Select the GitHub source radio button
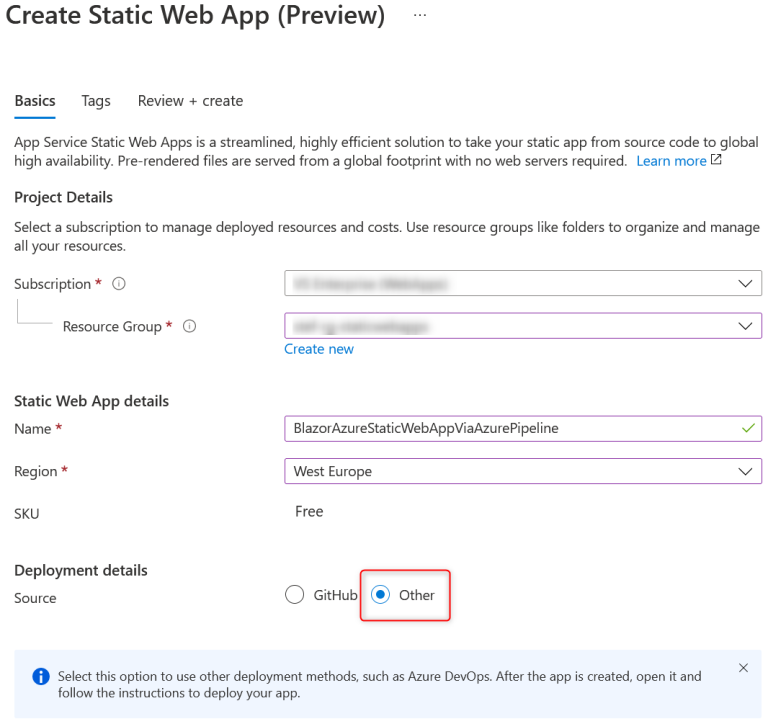The width and height of the screenshot is (768, 724). [294, 595]
